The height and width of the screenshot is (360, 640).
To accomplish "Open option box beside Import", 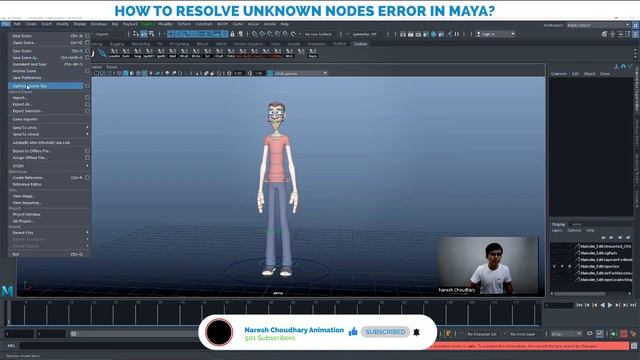I will 87,98.
